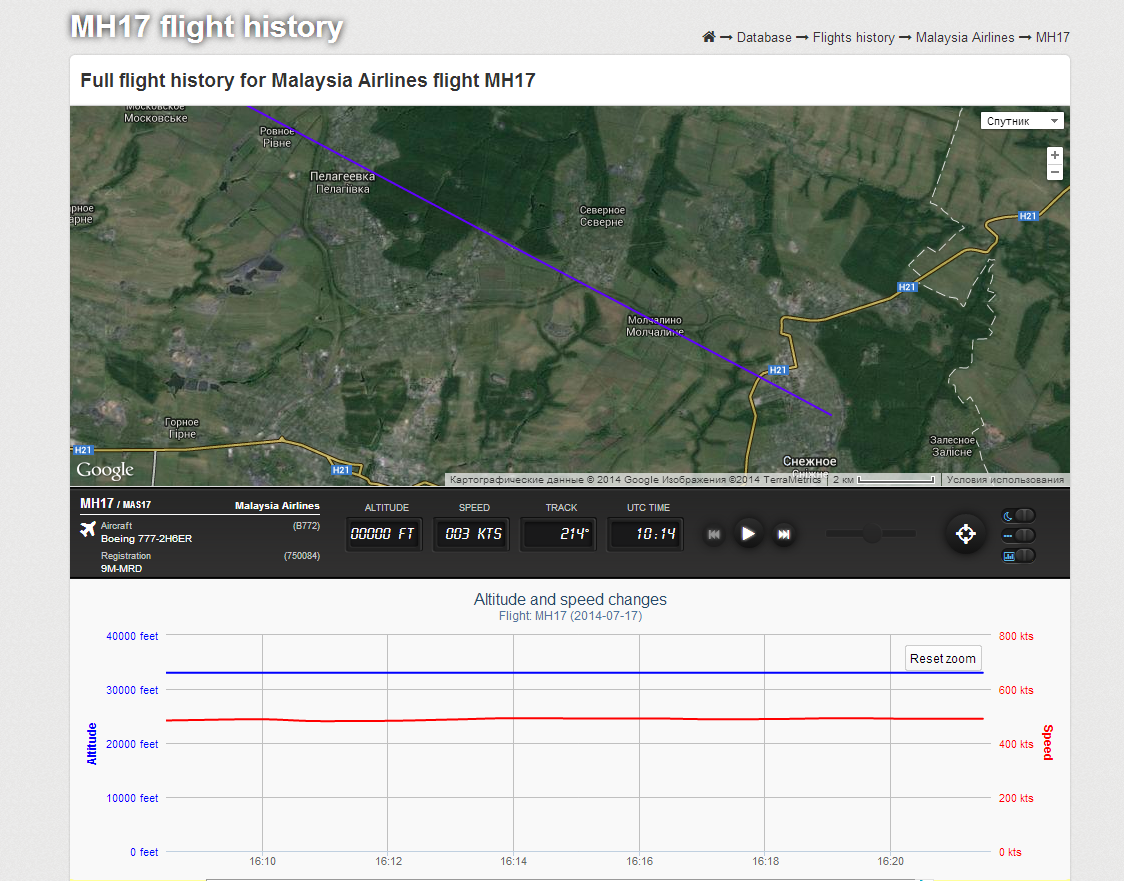Image resolution: width=1124 pixels, height=881 pixels.
Task: Open Malaysia Airlines breadcrumb link
Action: (x=965, y=37)
